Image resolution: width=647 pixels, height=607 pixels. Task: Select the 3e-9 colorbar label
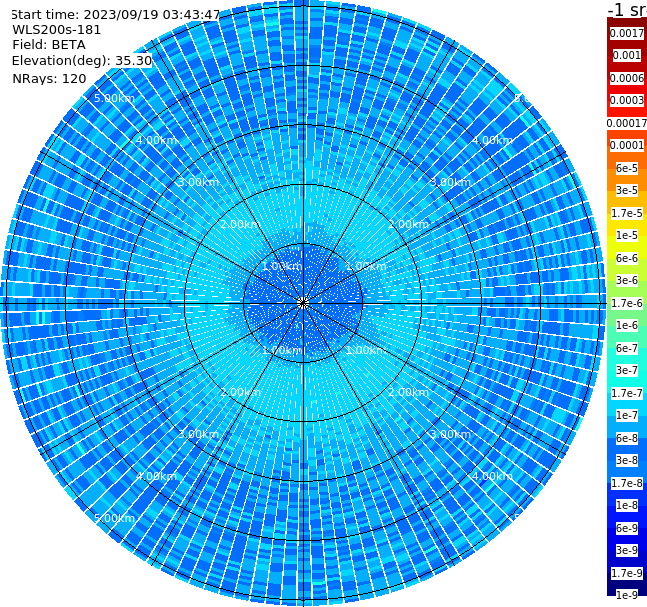[627, 550]
